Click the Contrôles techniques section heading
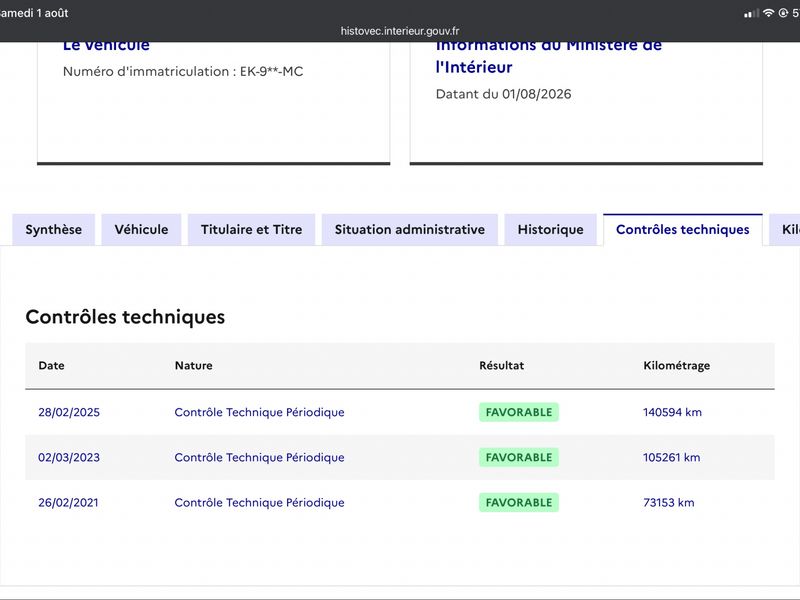This screenshot has width=800, height=600. 125,317
